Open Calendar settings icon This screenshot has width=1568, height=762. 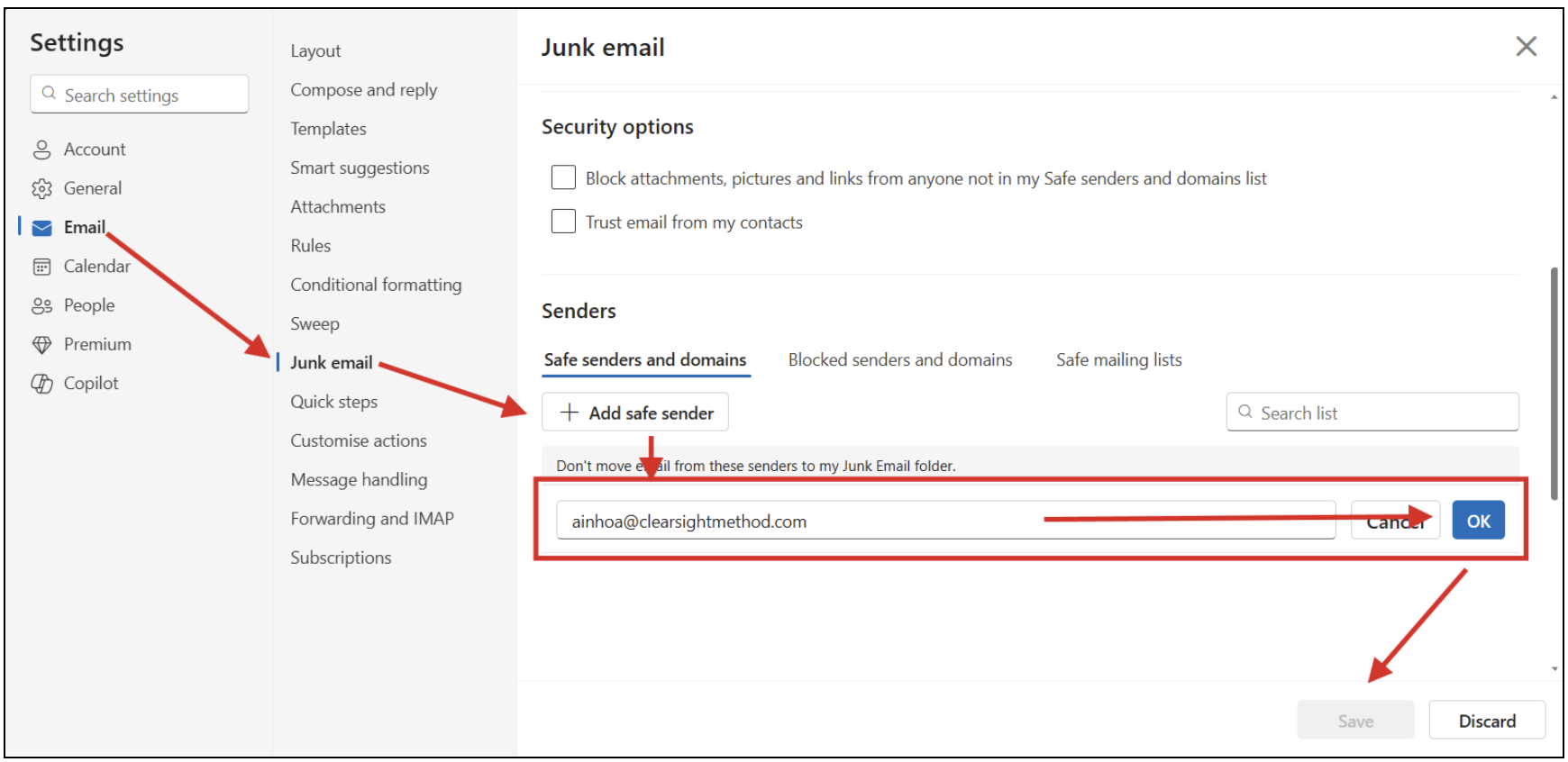pos(41,267)
